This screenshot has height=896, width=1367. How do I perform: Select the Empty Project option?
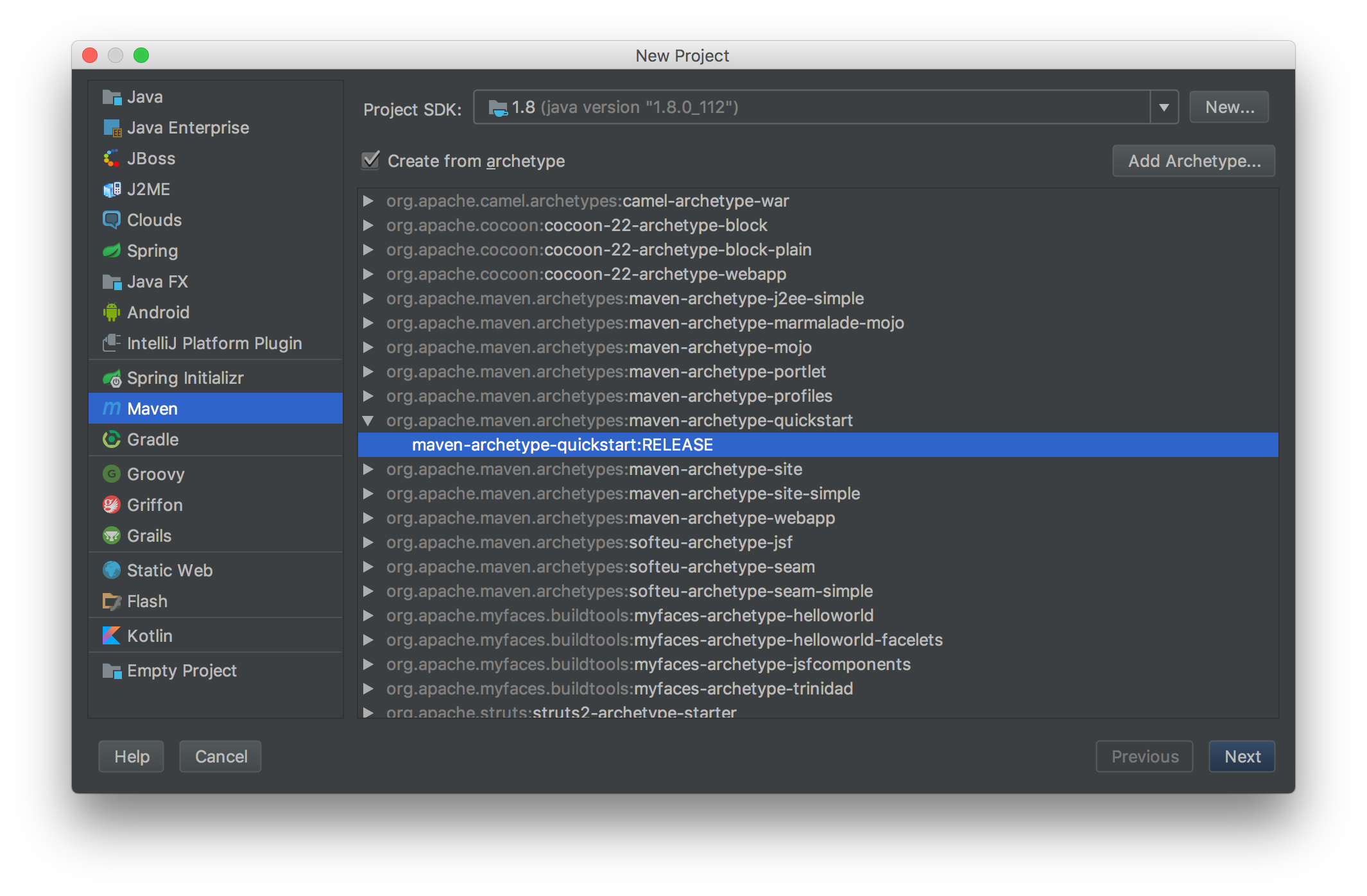tap(182, 671)
